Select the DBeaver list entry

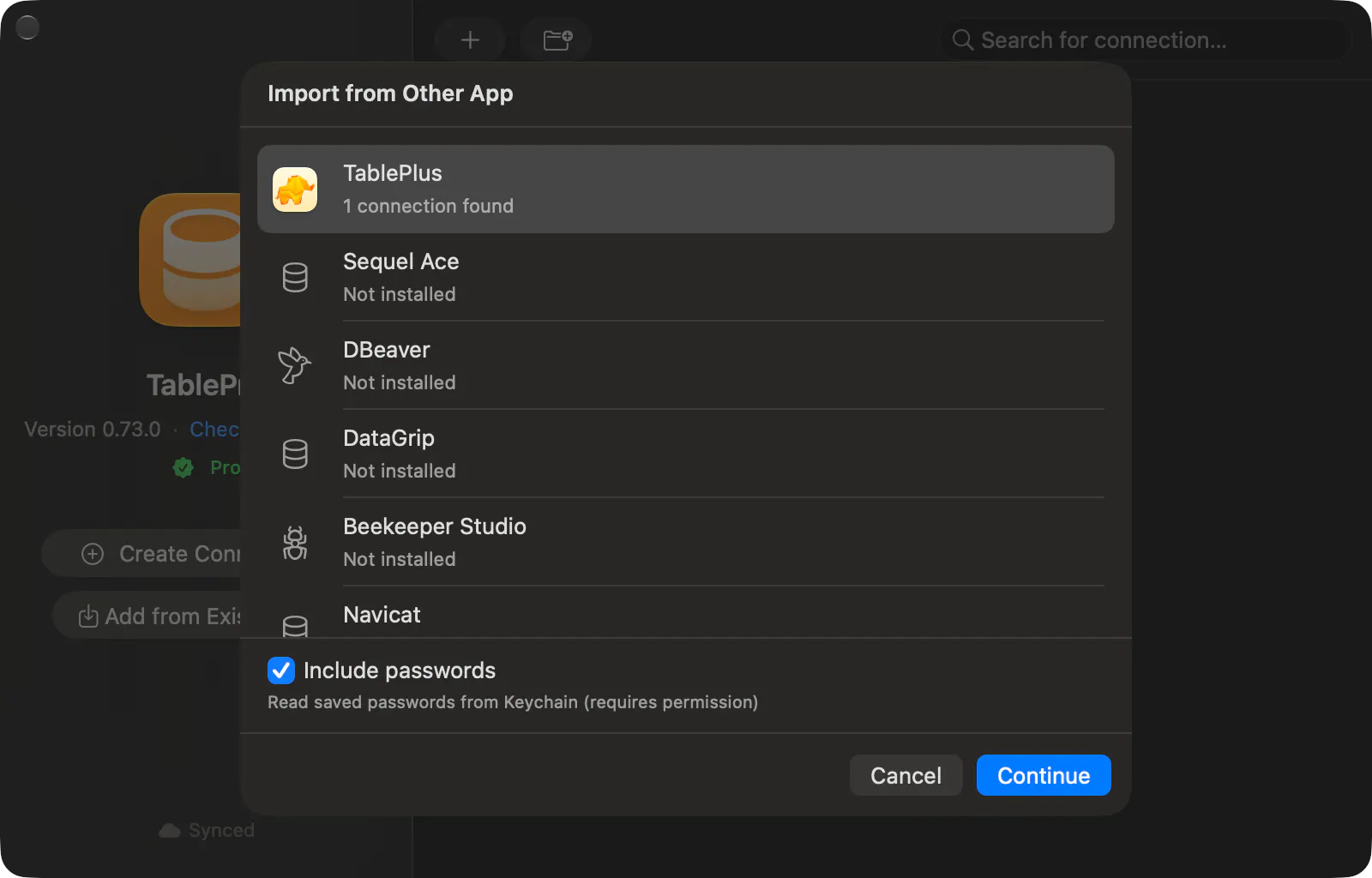pos(686,365)
